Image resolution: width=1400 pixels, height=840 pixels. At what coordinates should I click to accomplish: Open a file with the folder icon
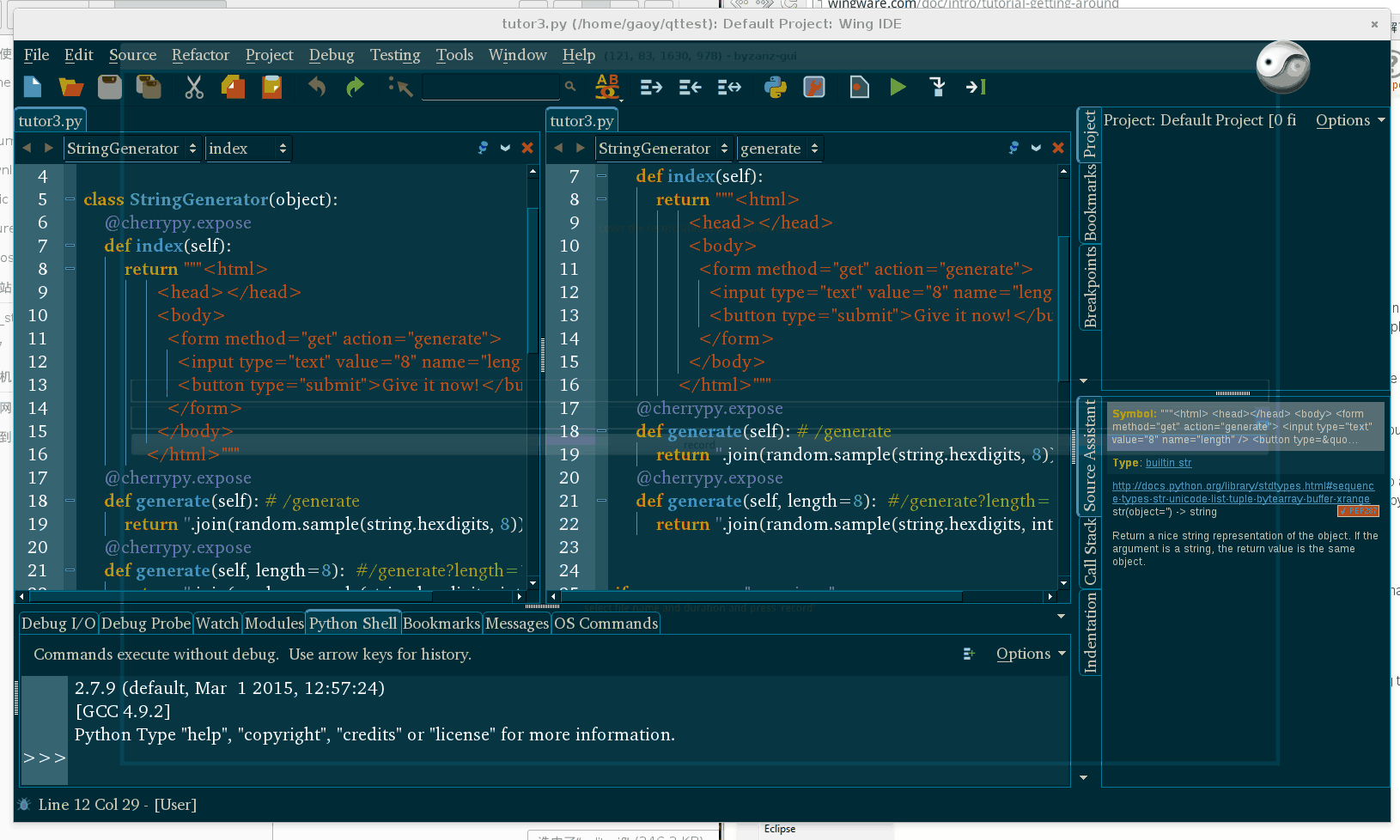(x=70, y=87)
